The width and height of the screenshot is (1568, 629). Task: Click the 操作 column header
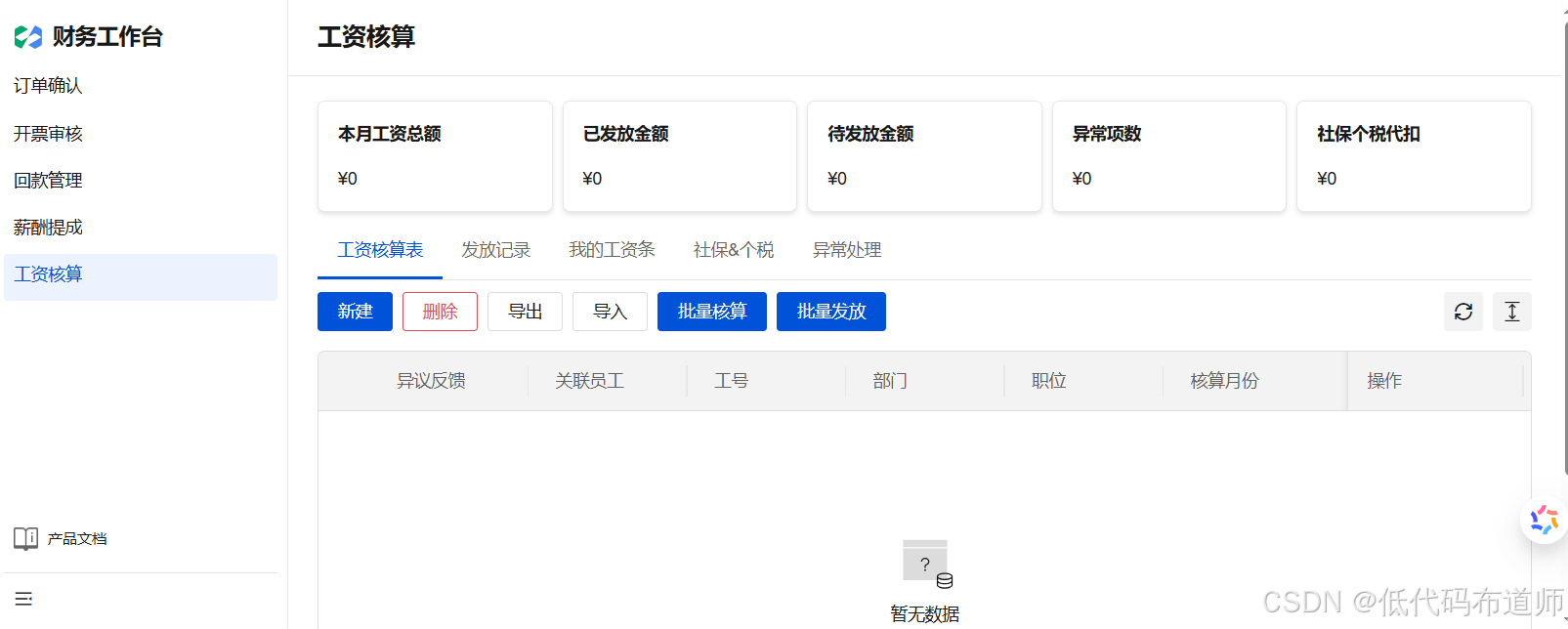(1384, 381)
